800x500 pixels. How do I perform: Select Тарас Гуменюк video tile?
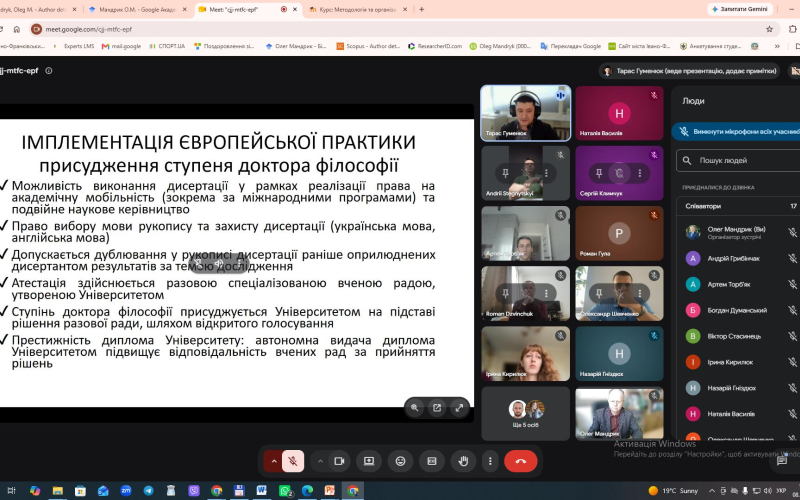pyautogui.click(x=526, y=113)
